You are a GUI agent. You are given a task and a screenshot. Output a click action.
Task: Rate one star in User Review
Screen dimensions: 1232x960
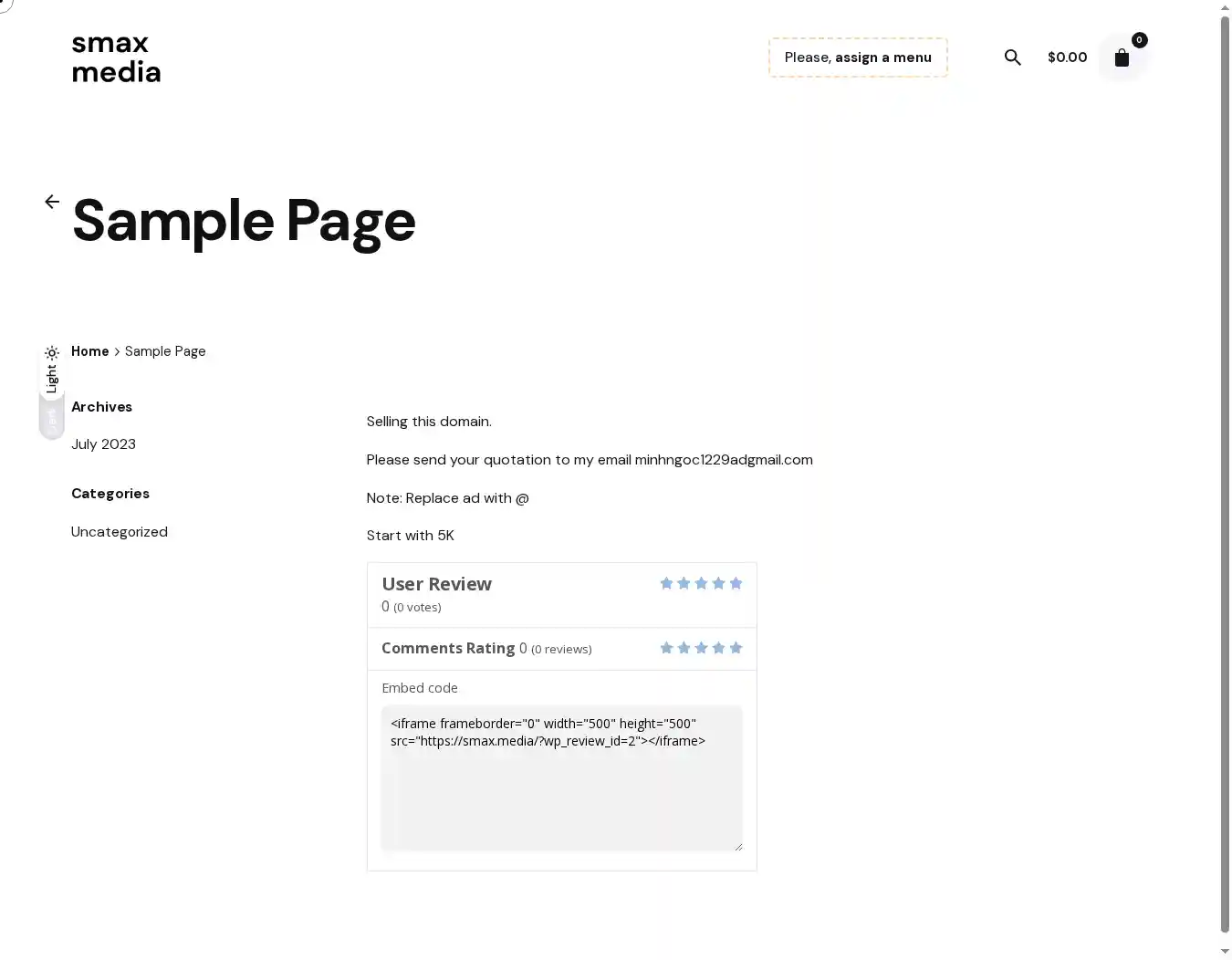tap(666, 584)
